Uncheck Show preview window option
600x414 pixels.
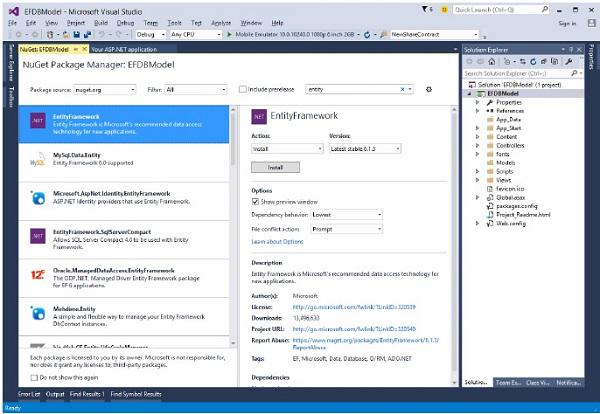tap(255, 202)
